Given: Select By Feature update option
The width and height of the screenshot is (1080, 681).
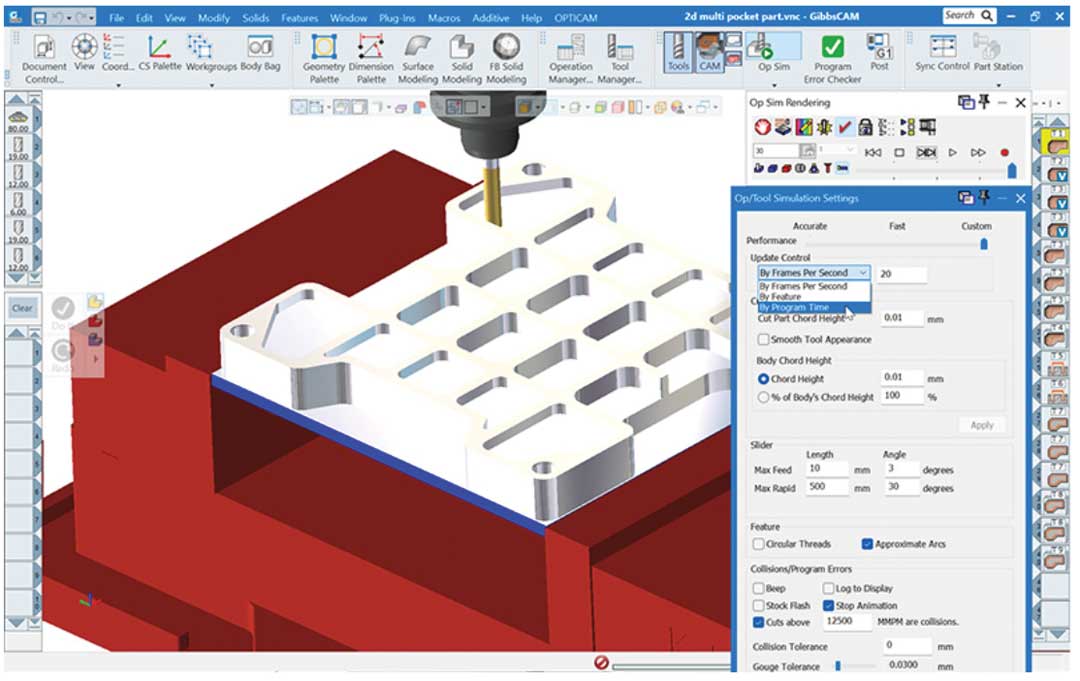Looking at the screenshot, I should tap(780, 297).
